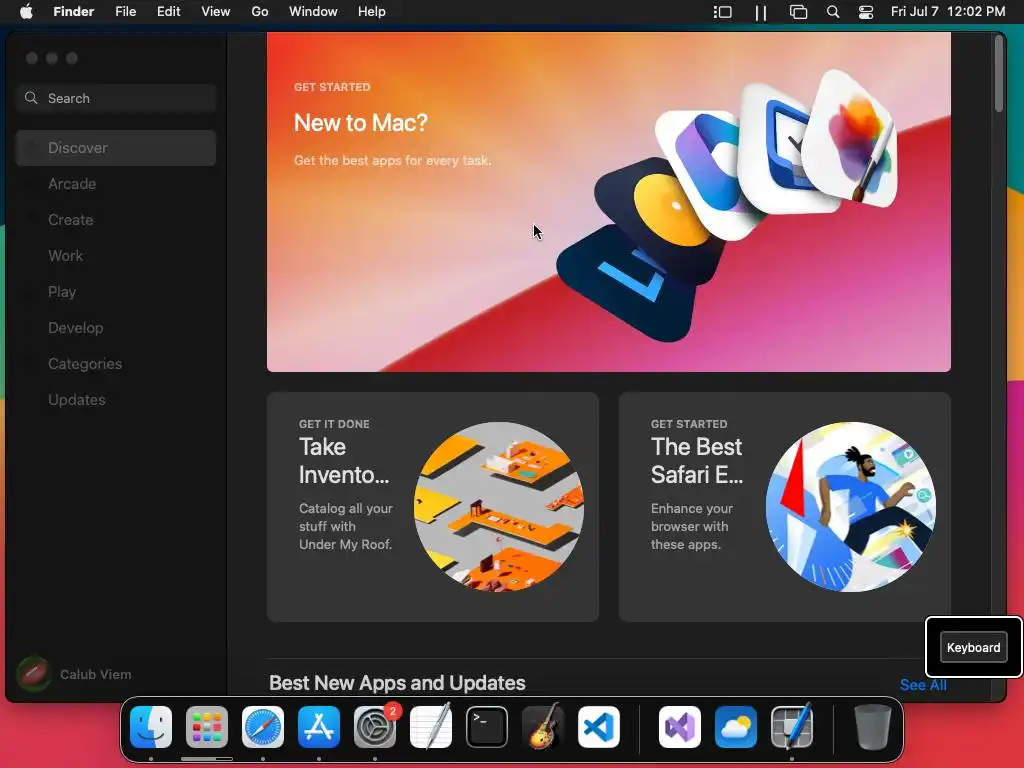Click the App Store dock icon
The width and height of the screenshot is (1024, 768).
point(319,727)
